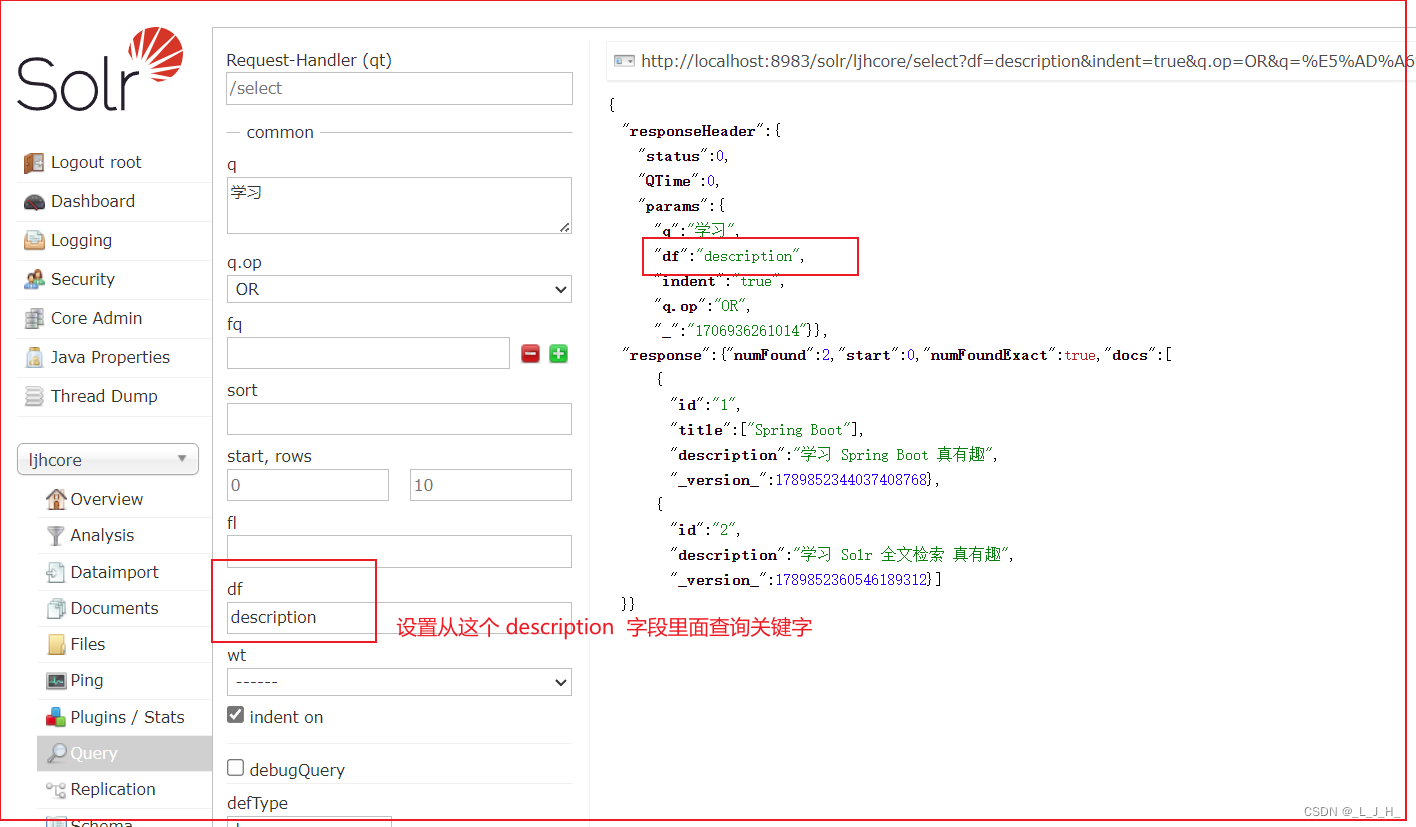This screenshot has height=827, width=1416.
Task: Click the Logout root door icon
Action: [x=34, y=163]
